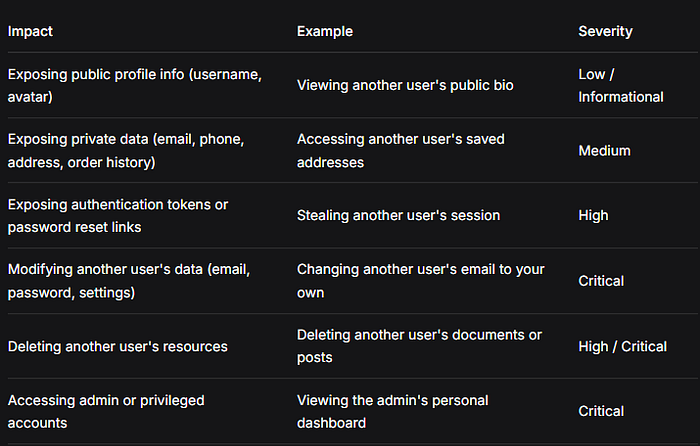Click the Severity column header

point(605,31)
